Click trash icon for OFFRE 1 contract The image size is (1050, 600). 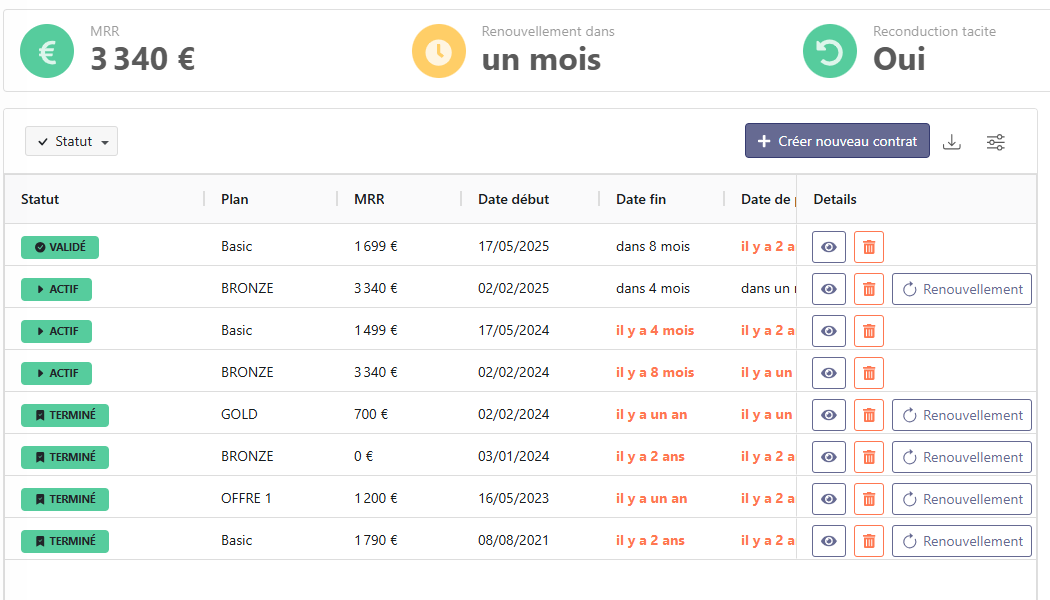tap(868, 499)
